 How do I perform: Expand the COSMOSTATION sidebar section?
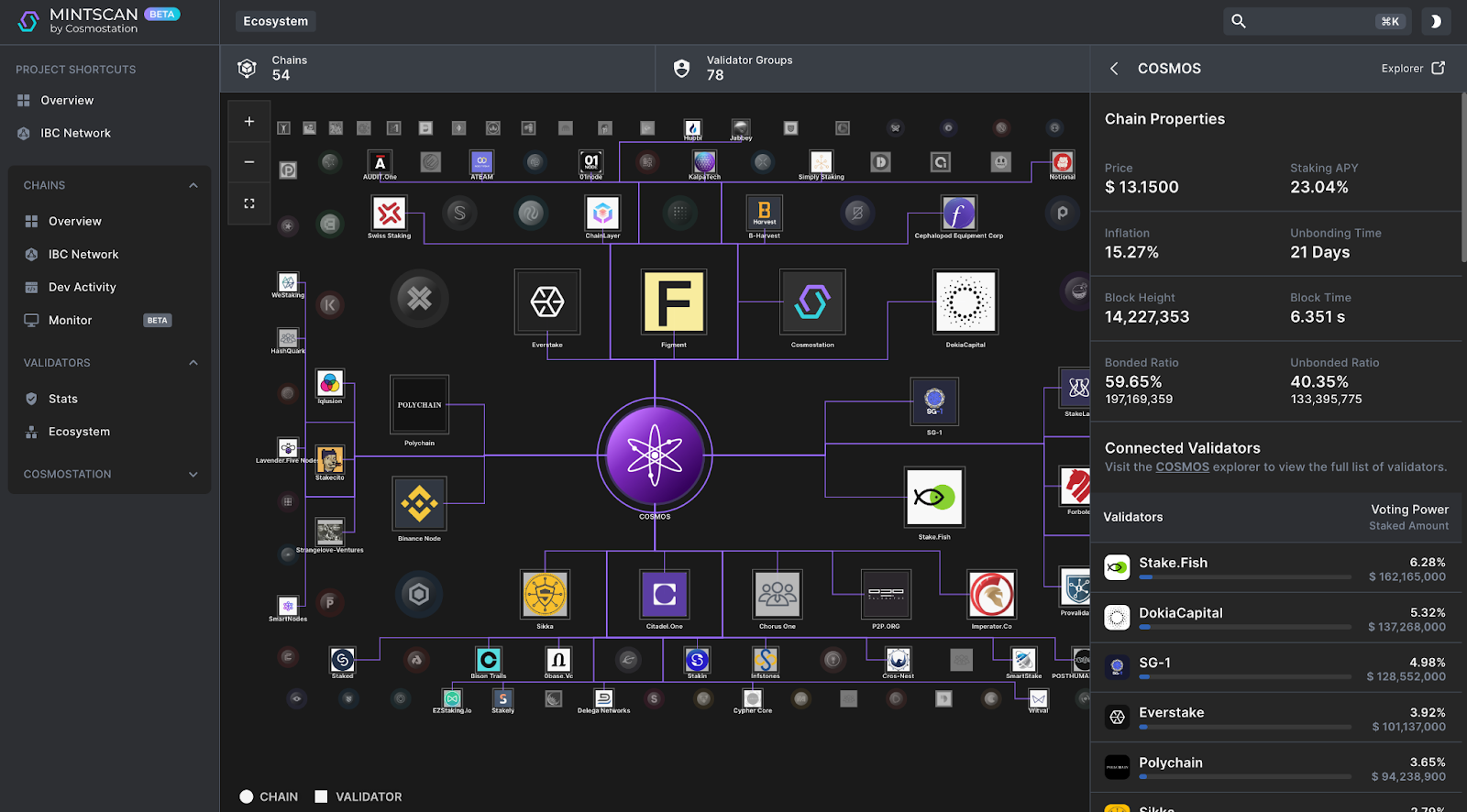193,474
